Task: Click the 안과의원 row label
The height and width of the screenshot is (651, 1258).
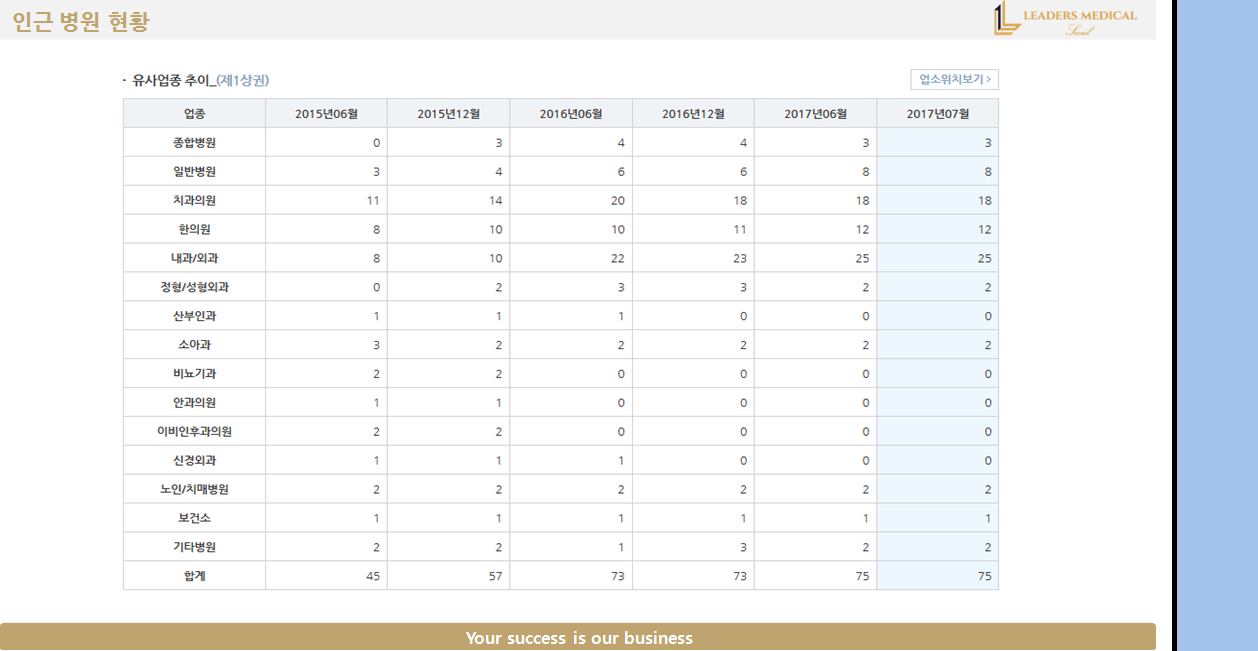Action: pos(194,403)
